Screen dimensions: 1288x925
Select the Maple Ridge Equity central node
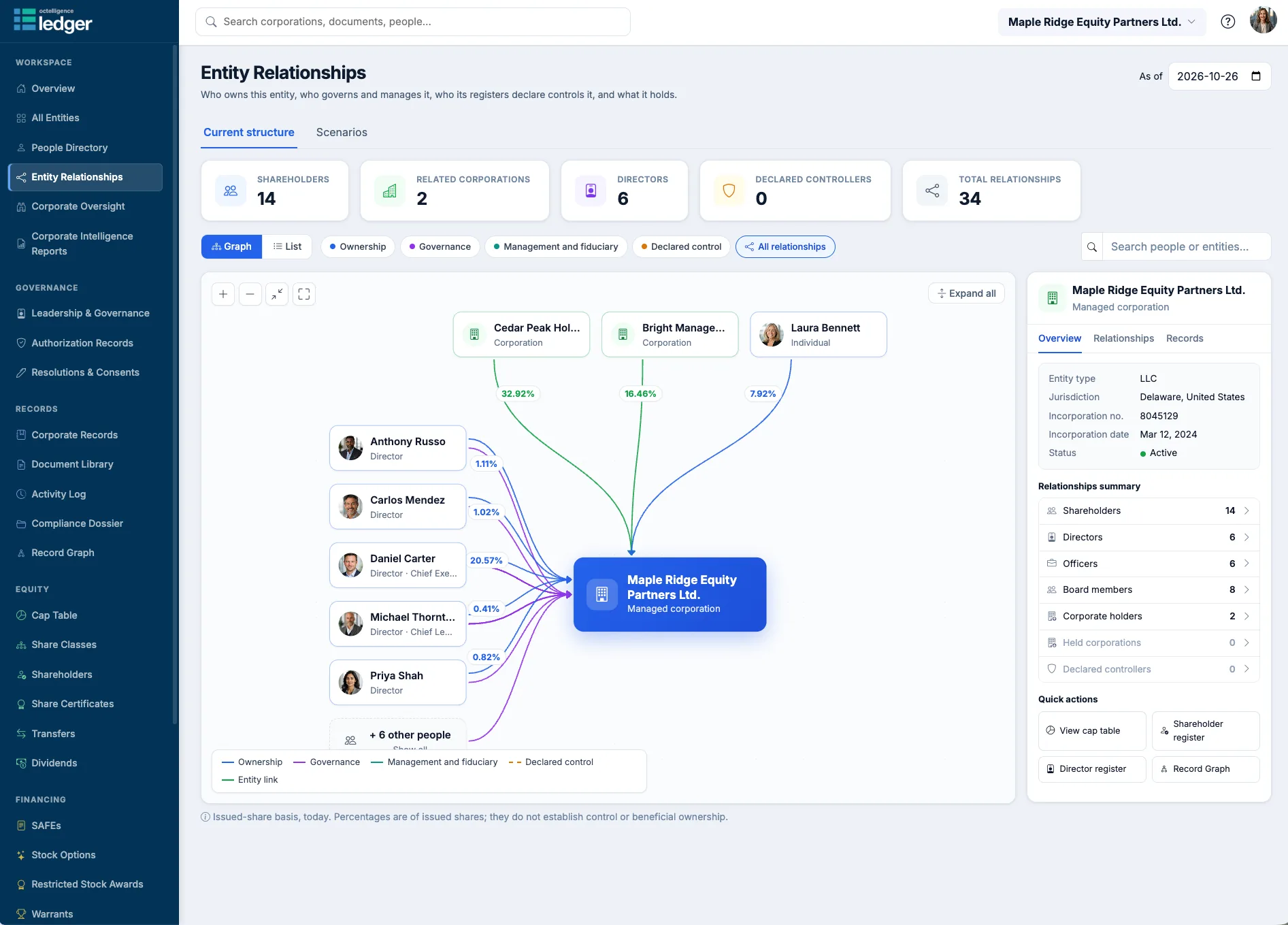point(670,594)
